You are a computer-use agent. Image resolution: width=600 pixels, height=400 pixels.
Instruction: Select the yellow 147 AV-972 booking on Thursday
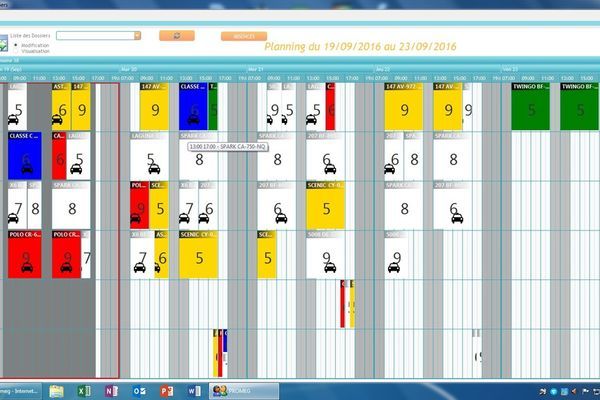click(403, 106)
